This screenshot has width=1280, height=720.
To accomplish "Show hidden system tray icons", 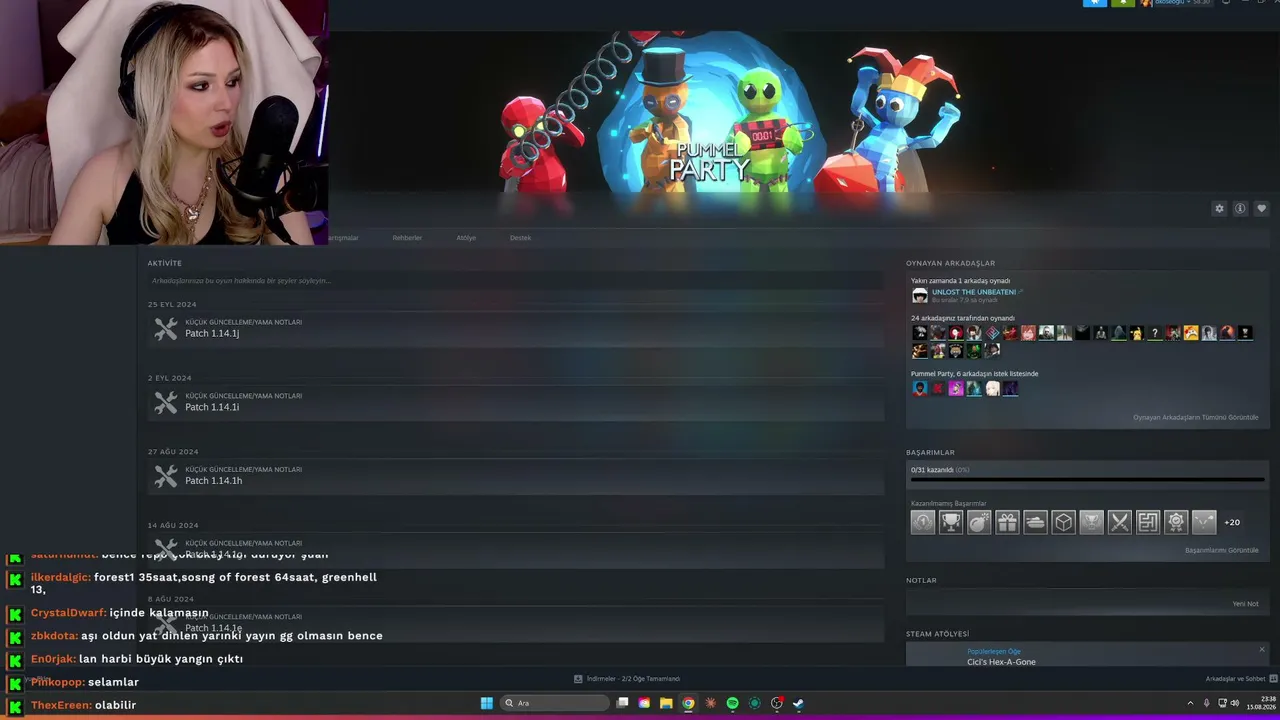I will pos(1190,703).
